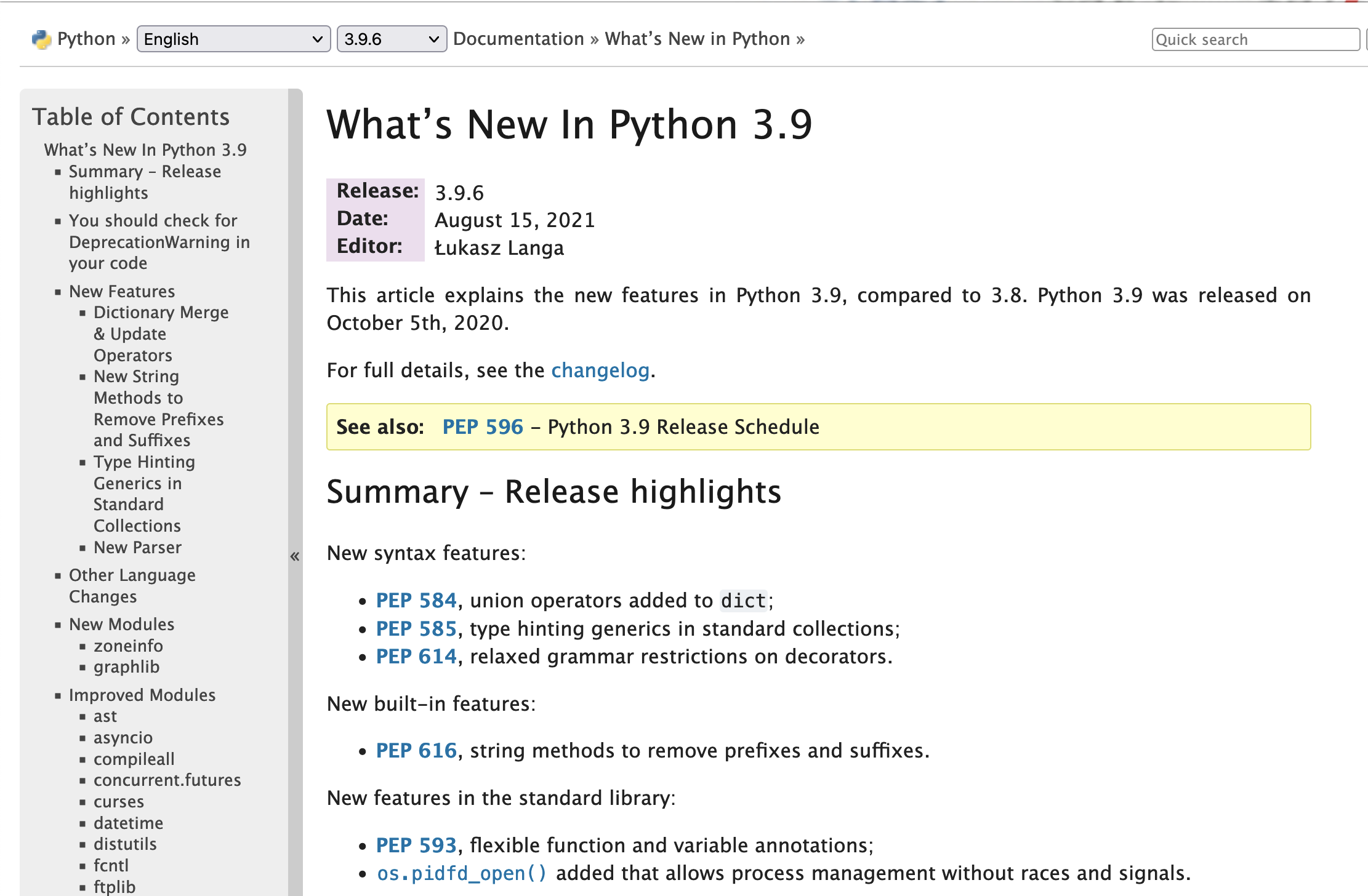Open What's New in Python breadcrumb

click(x=697, y=39)
